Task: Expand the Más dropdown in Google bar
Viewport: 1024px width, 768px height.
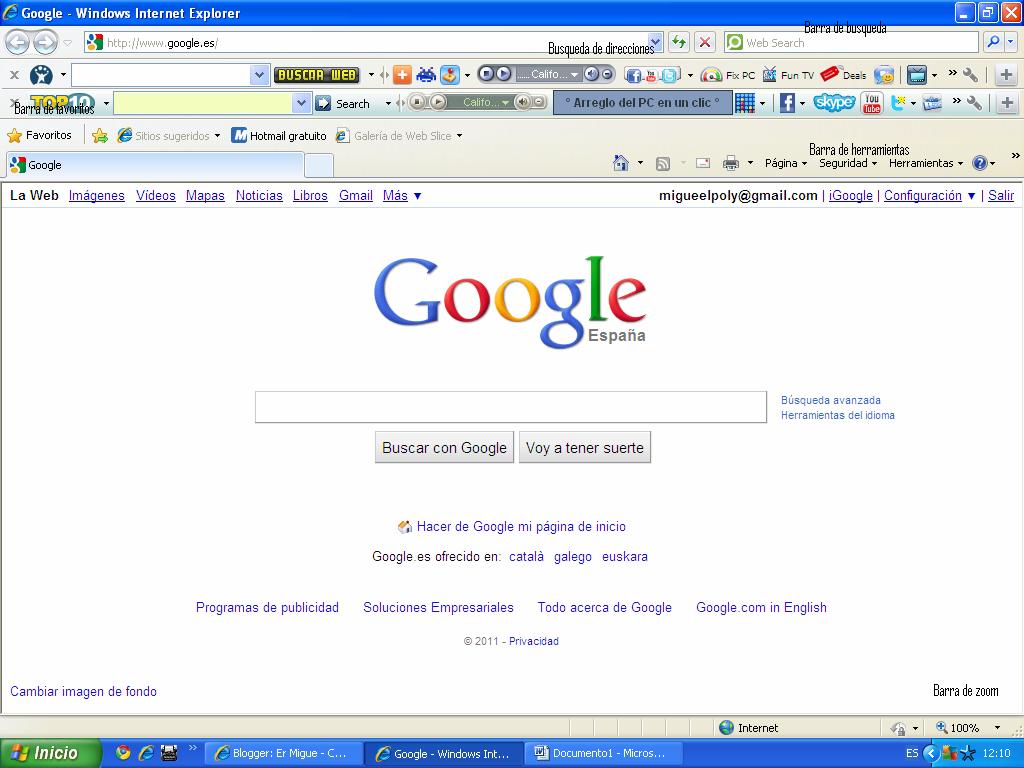Action: click(418, 196)
